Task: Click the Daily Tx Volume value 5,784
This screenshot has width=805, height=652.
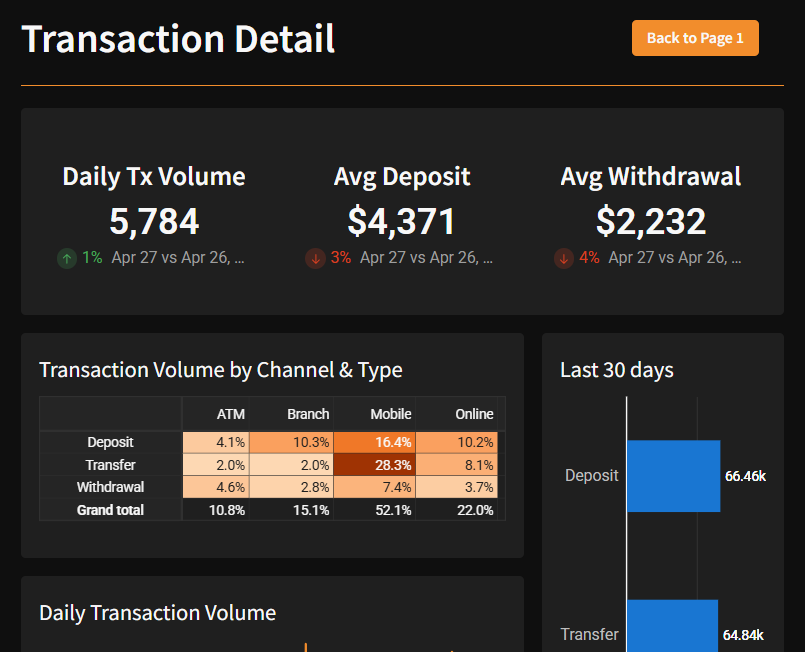Action: tap(154, 221)
